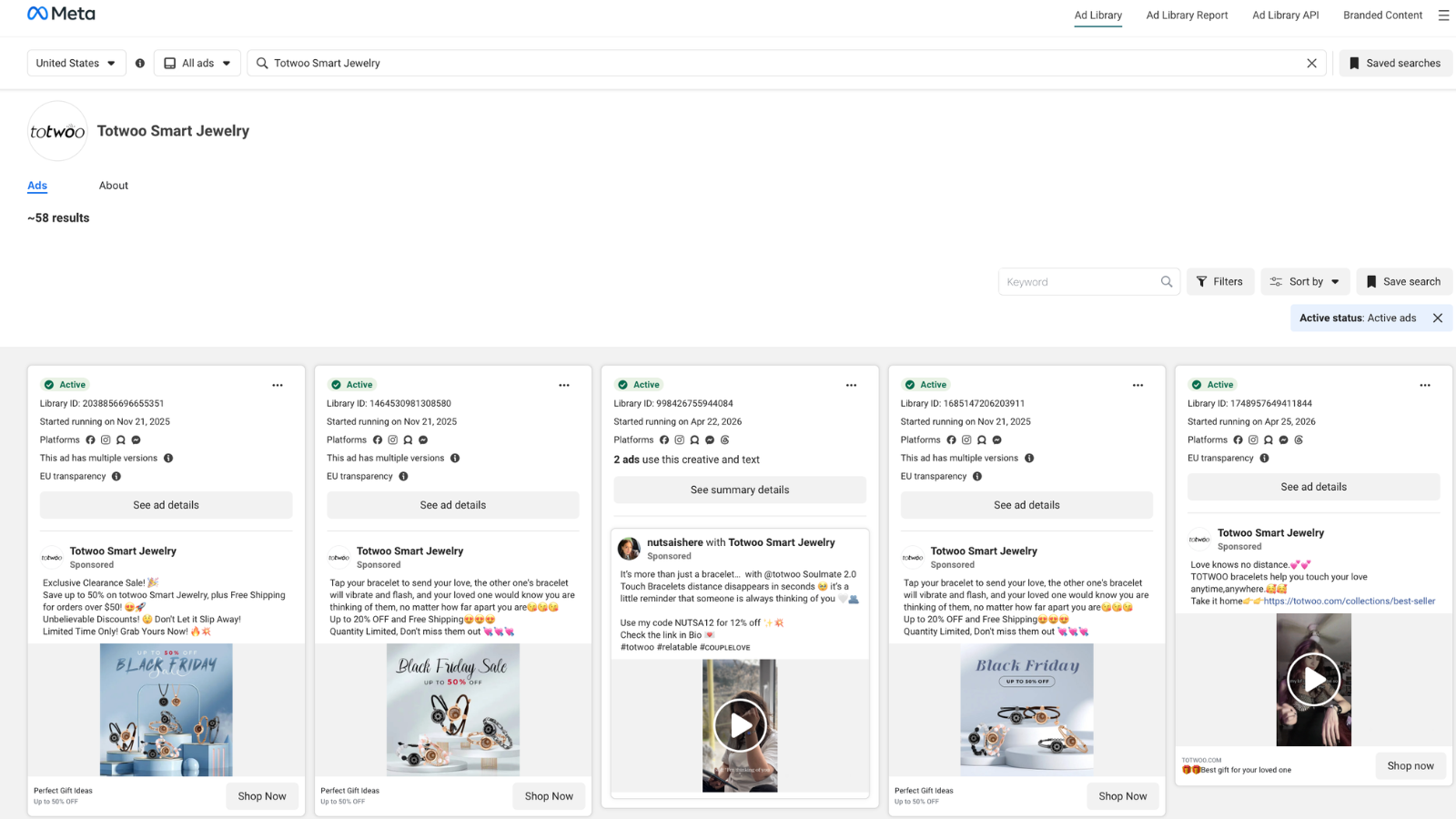This screenshot has height=819, width=1456.
Task: Click Instagram platform icon on ad 1464530981308580
Action: pos(393,440)
